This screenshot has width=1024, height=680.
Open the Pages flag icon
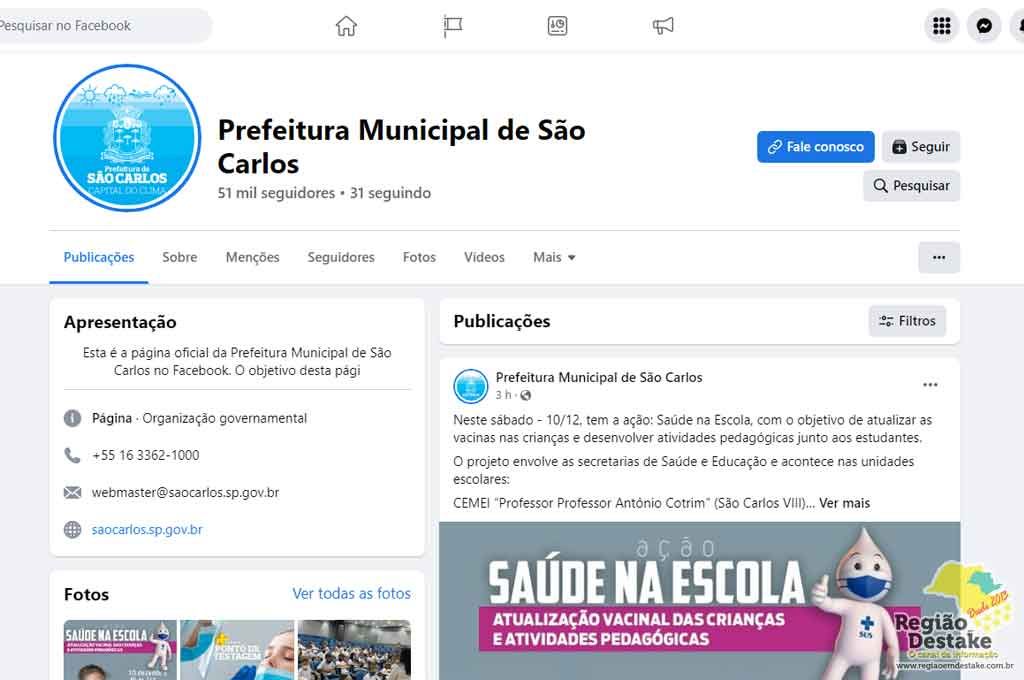453,27
